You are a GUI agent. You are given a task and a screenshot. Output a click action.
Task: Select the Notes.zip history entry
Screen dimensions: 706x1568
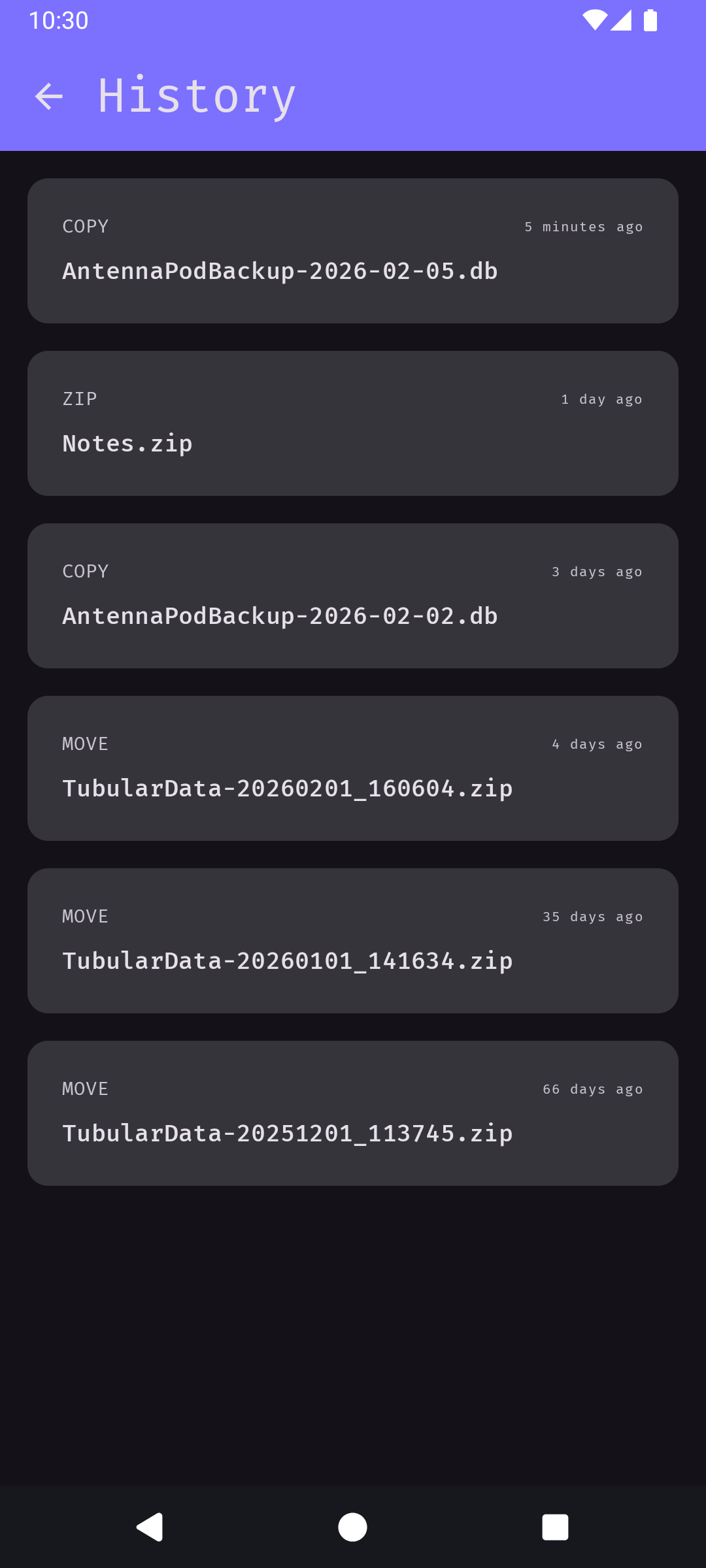point(353,423)
